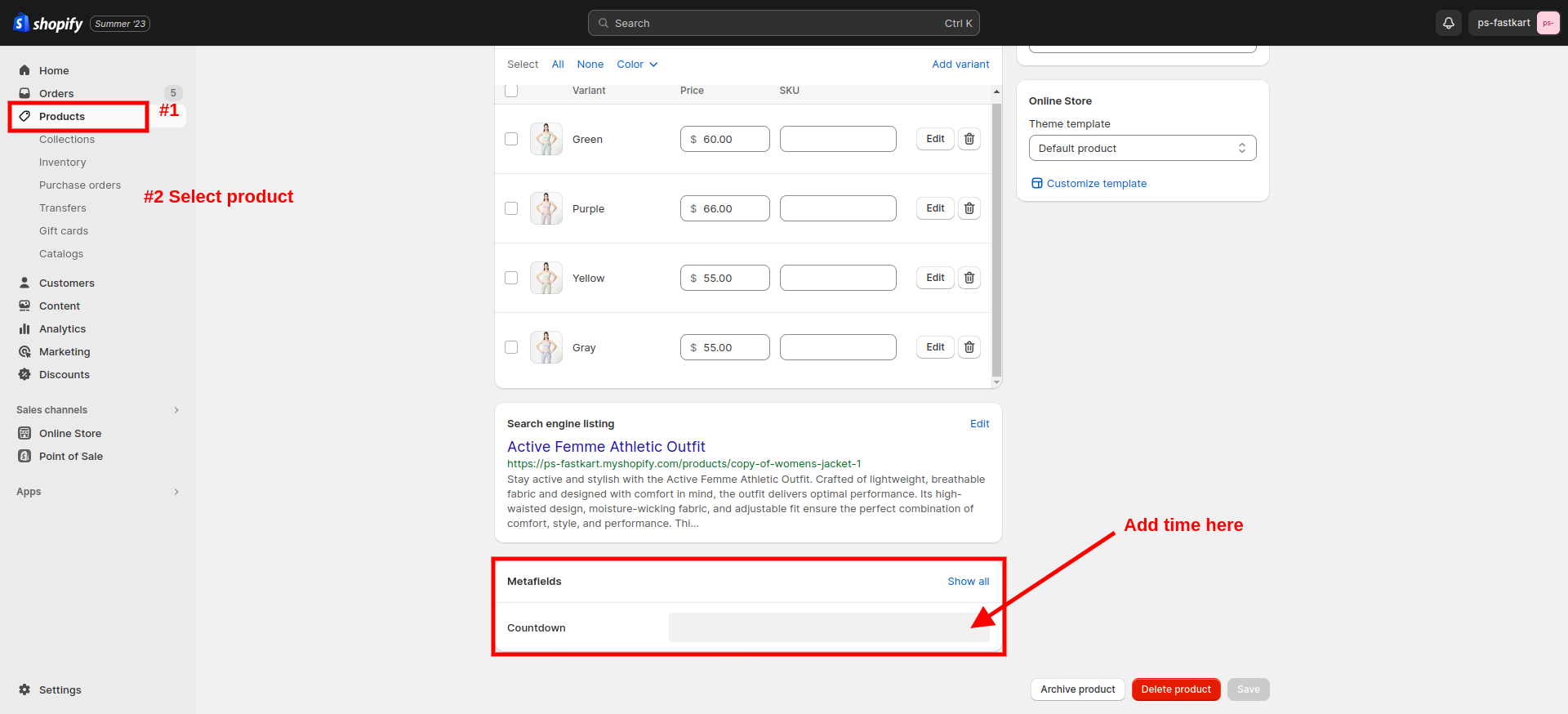
Task: Click the Products tag icon
Action: 24,116
